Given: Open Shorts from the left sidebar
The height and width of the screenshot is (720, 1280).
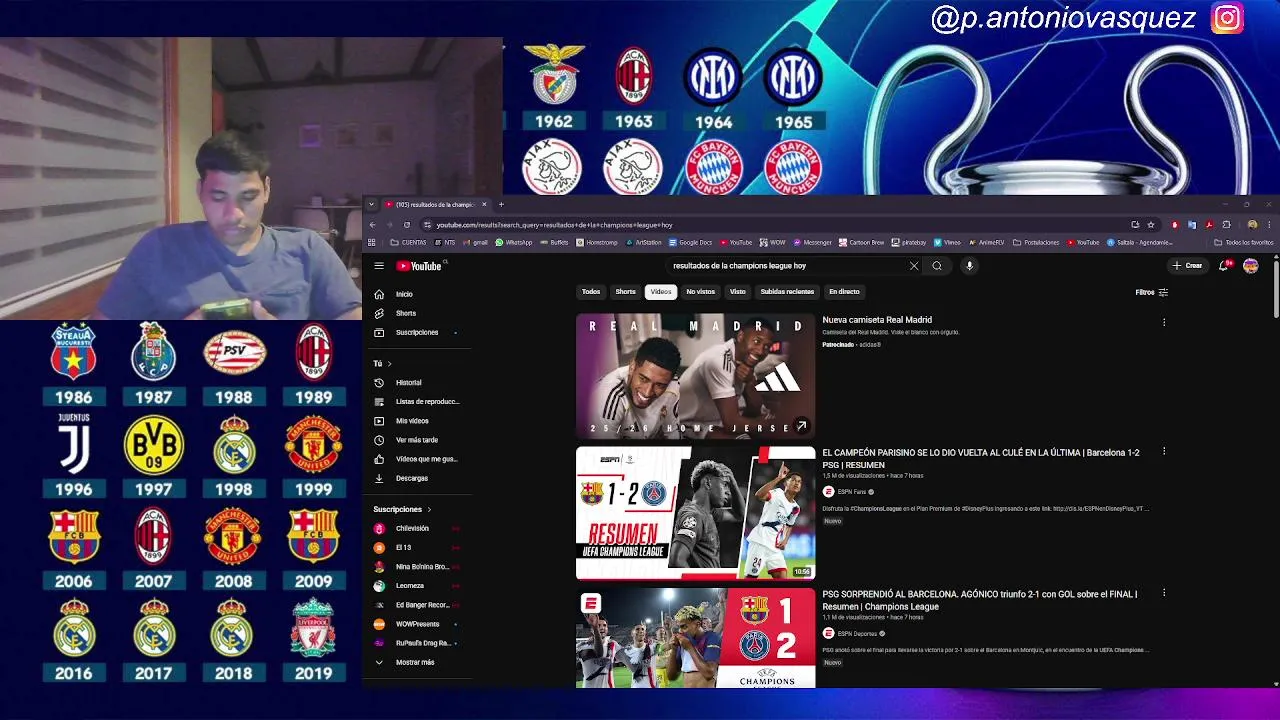Looking at the screenshot, I should click(x=405, y=313).
